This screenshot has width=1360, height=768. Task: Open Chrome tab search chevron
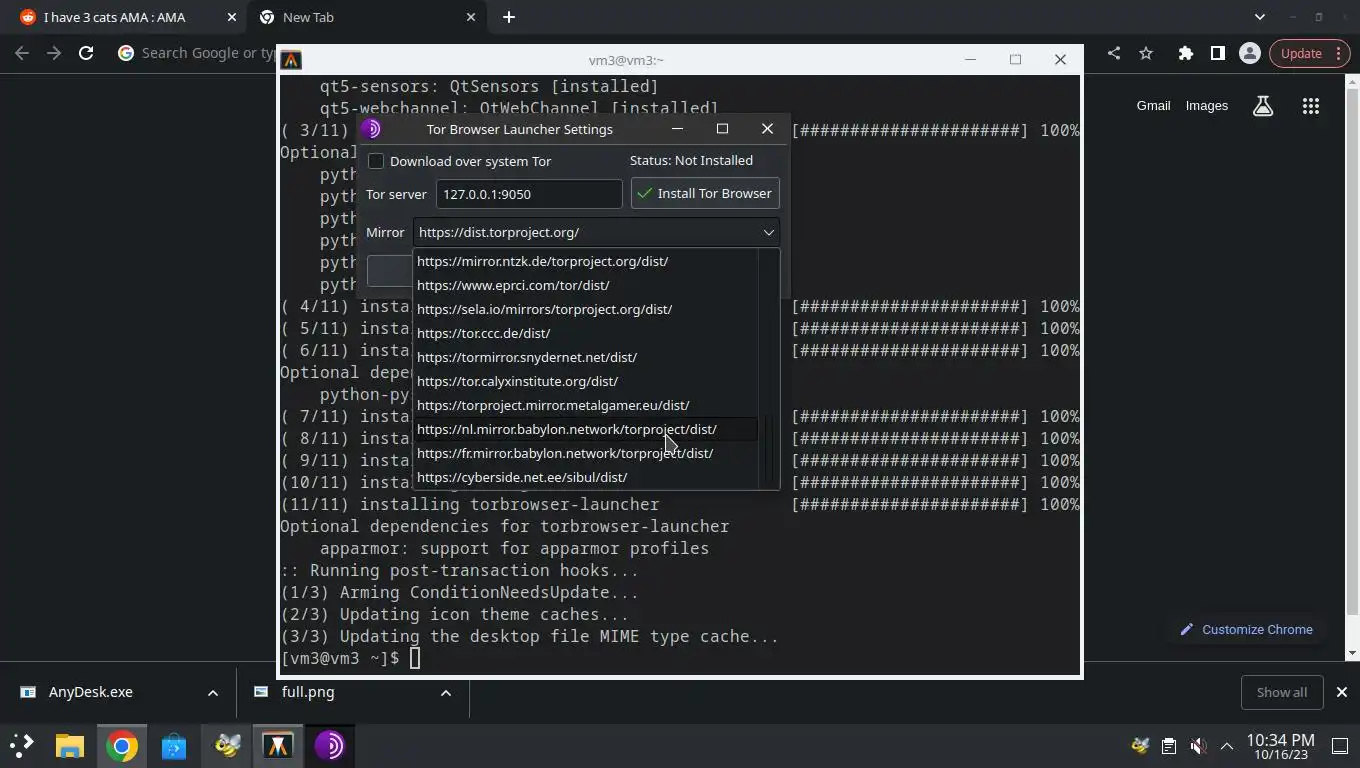1260,17
